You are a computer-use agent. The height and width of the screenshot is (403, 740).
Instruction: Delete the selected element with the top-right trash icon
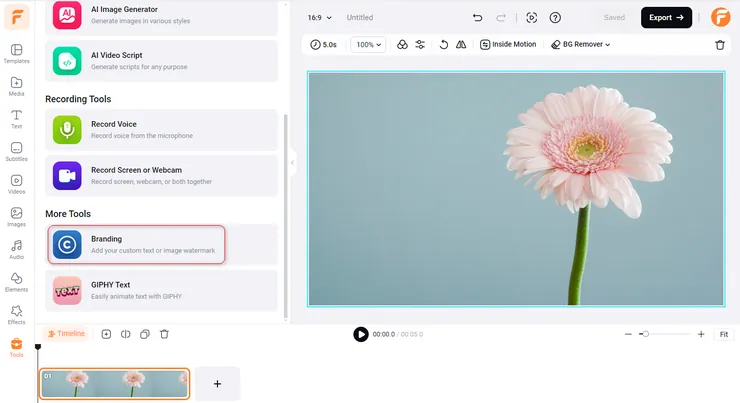point(720,45)
